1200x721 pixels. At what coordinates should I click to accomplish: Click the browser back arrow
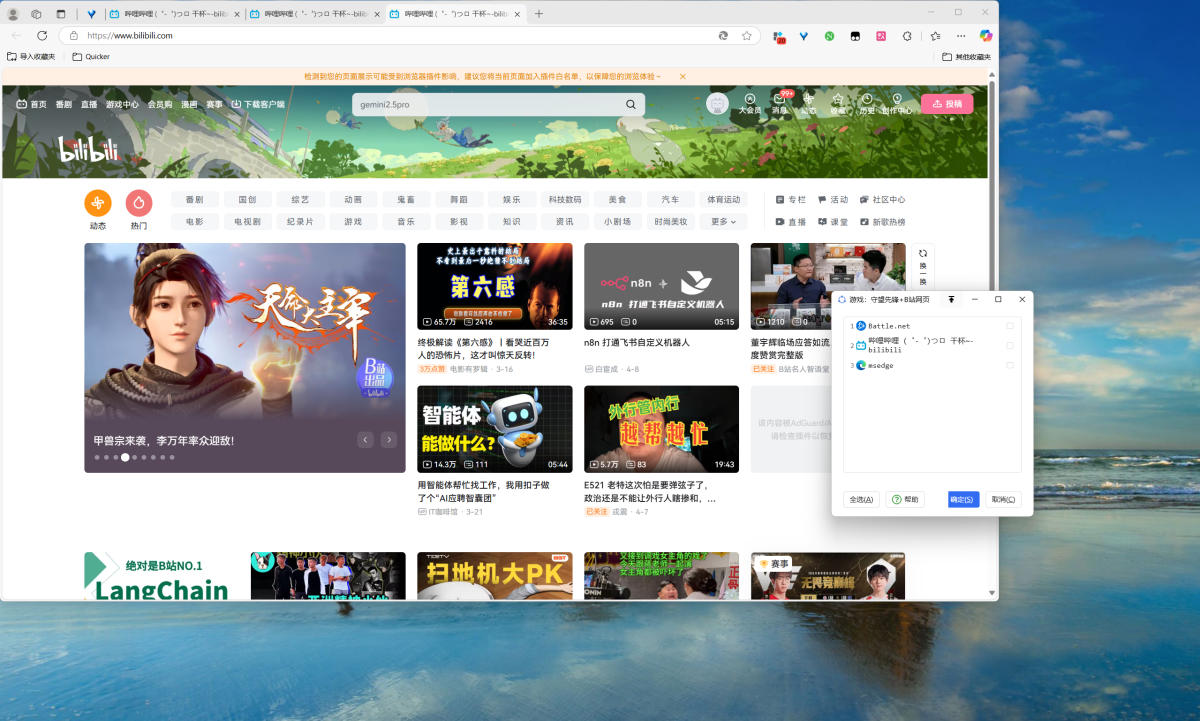[x=16, y=35]
